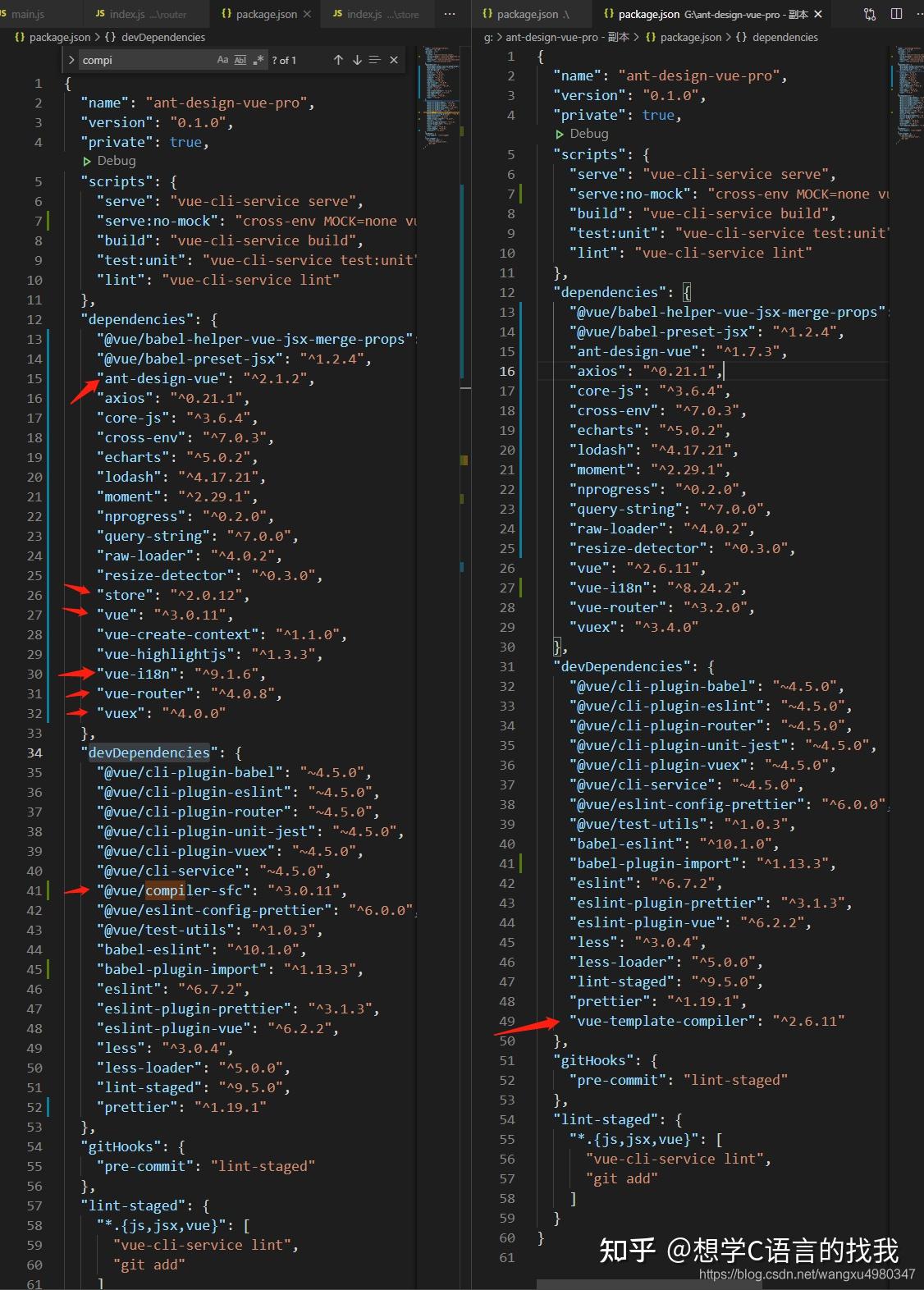Click the "vuex": "^3.4.0" line
924x1290 pixels.
pos(634,627)
